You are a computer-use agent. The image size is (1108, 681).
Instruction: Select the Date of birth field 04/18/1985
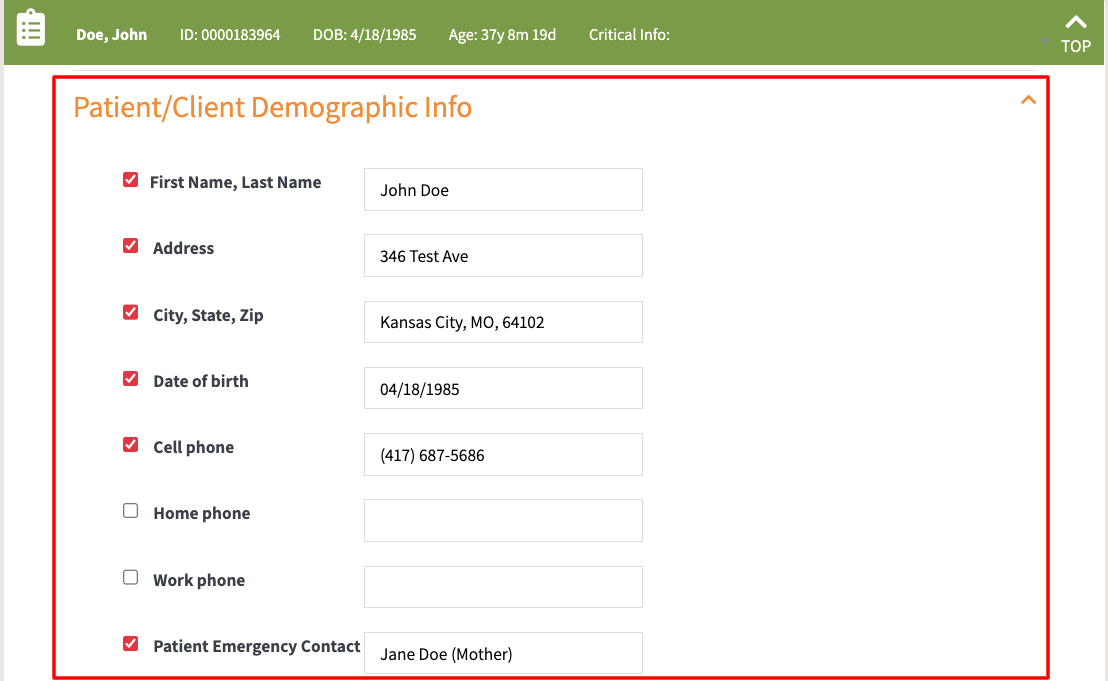tap(503, 388)
